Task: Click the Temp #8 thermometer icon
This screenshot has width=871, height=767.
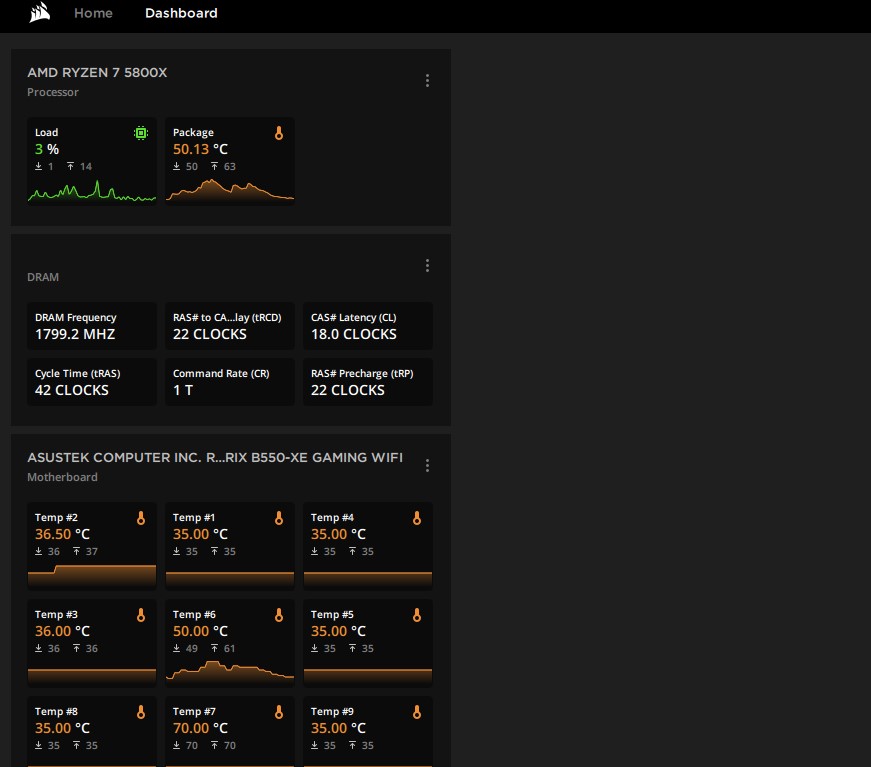Action: coord(141,712)
